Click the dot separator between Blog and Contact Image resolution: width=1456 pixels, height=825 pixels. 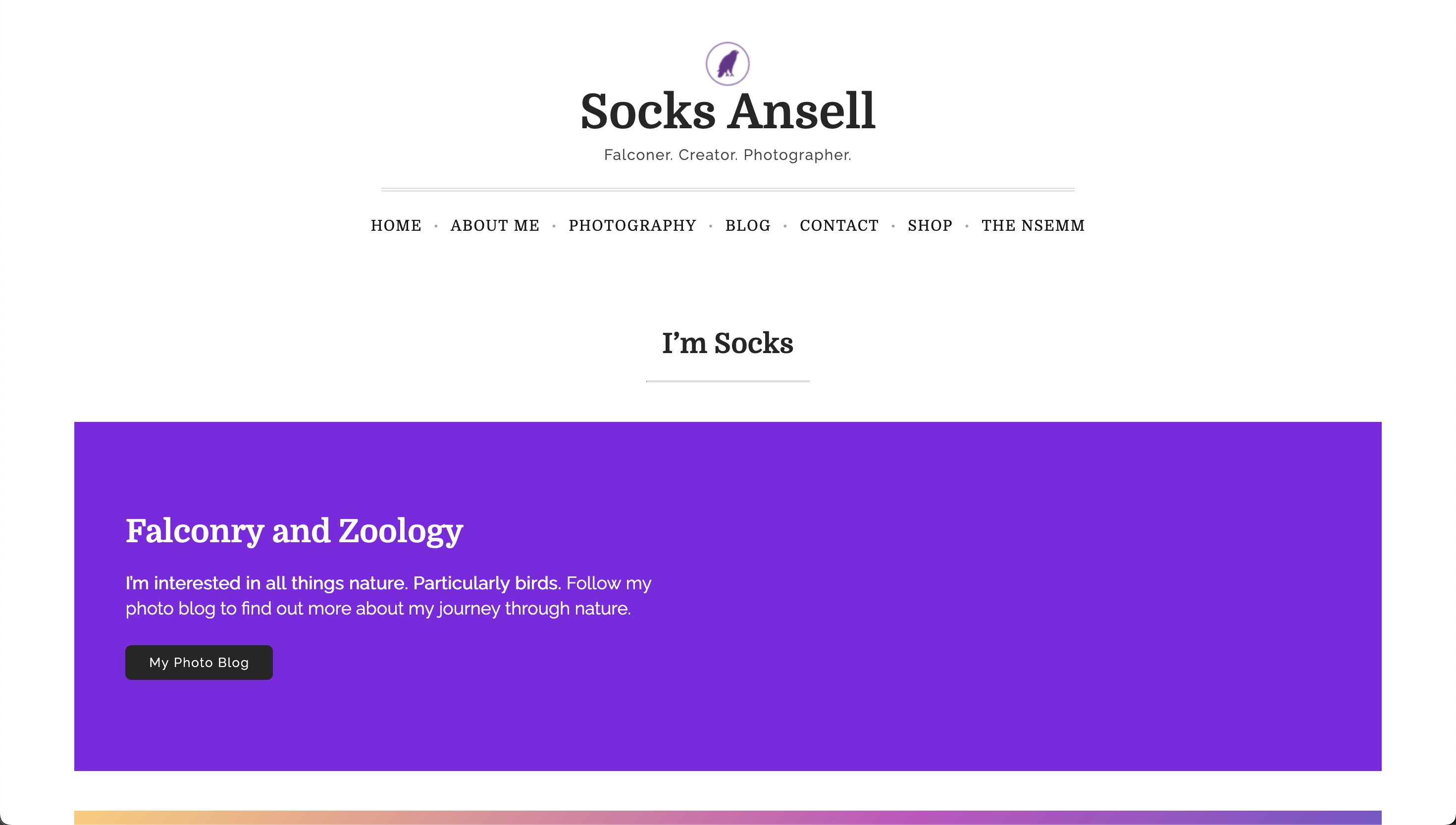pos(785,226)
